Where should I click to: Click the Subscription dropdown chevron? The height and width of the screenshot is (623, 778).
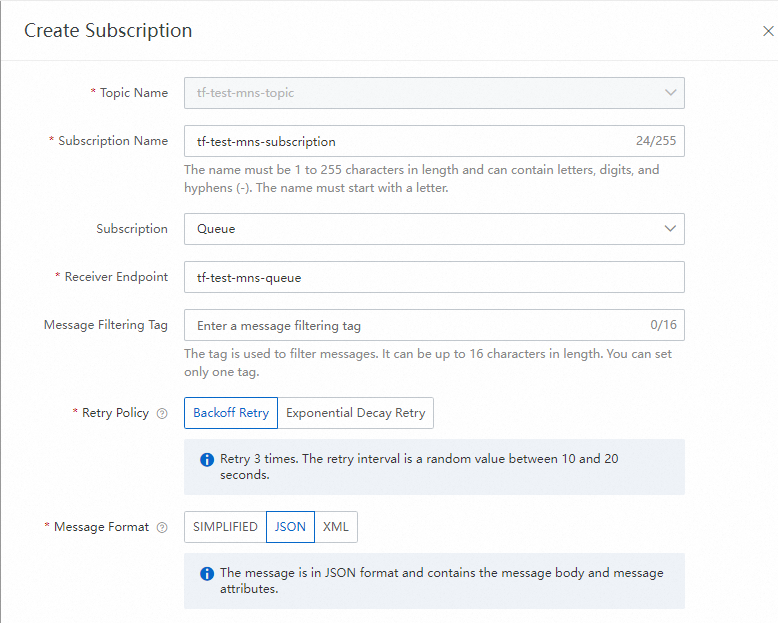click(x=670, y=229)
